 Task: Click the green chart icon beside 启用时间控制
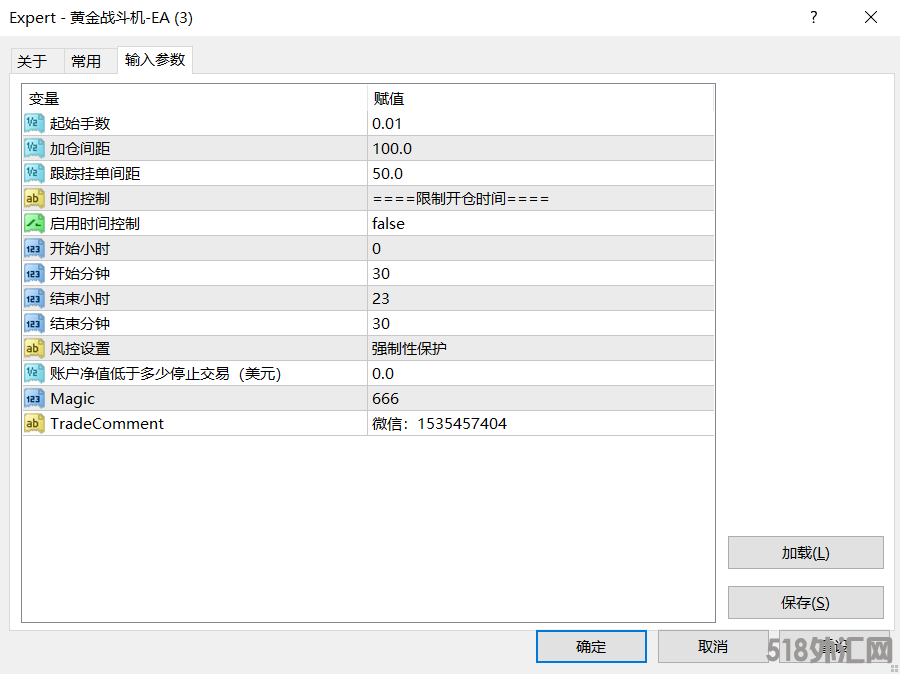click(33, 223)
